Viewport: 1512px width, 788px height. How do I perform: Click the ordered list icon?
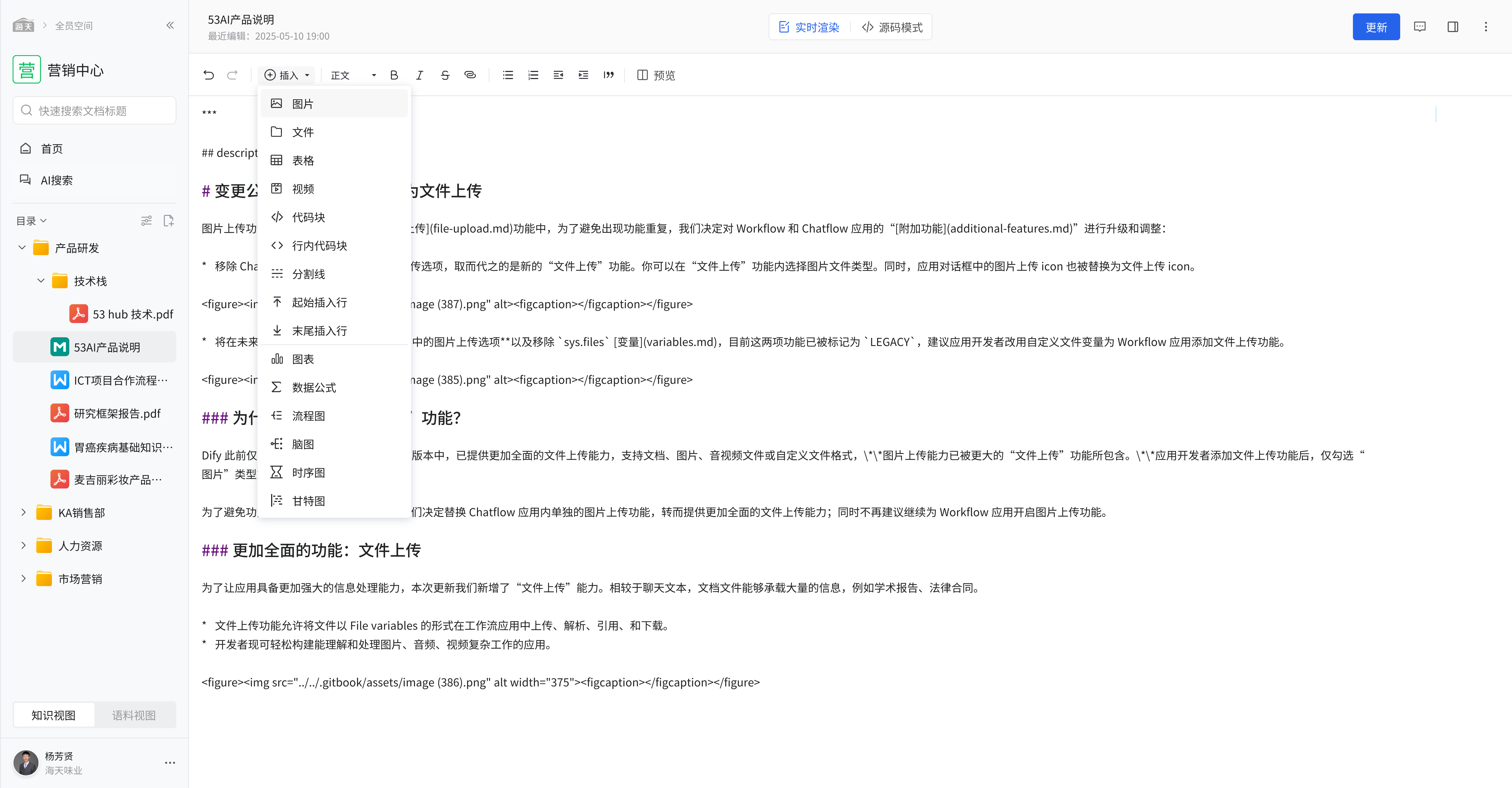tap(533, 75)
